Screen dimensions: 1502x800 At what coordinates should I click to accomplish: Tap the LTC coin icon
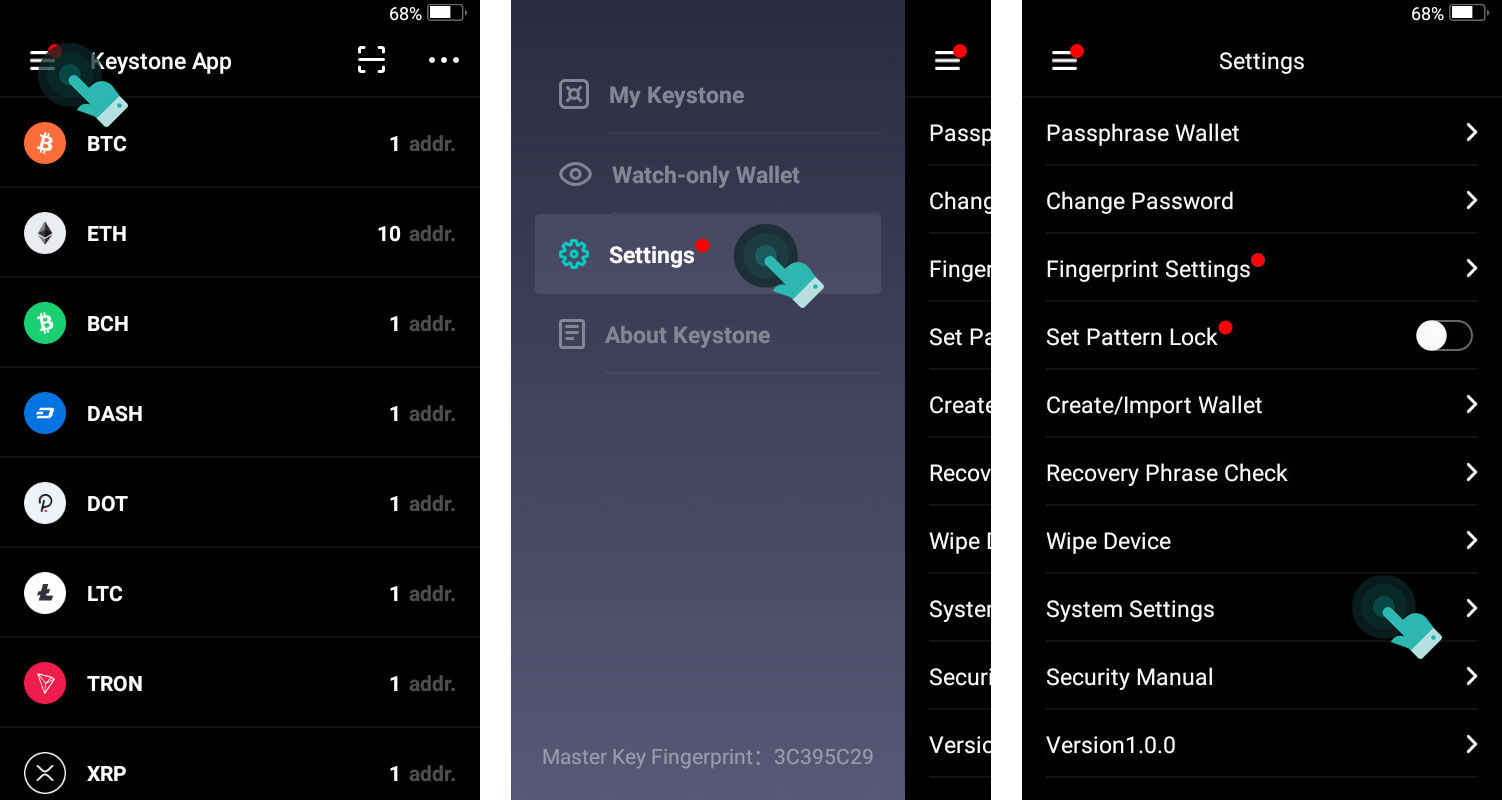point(45,593)
